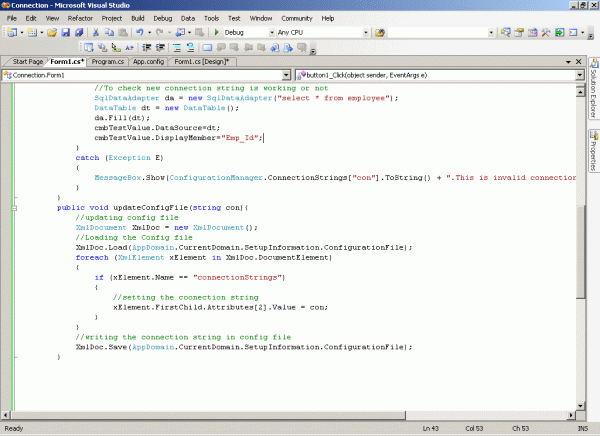The height and width of the screenshot is (436, 600).
Task: Click the Cut scissors icon
Action: 96,33
